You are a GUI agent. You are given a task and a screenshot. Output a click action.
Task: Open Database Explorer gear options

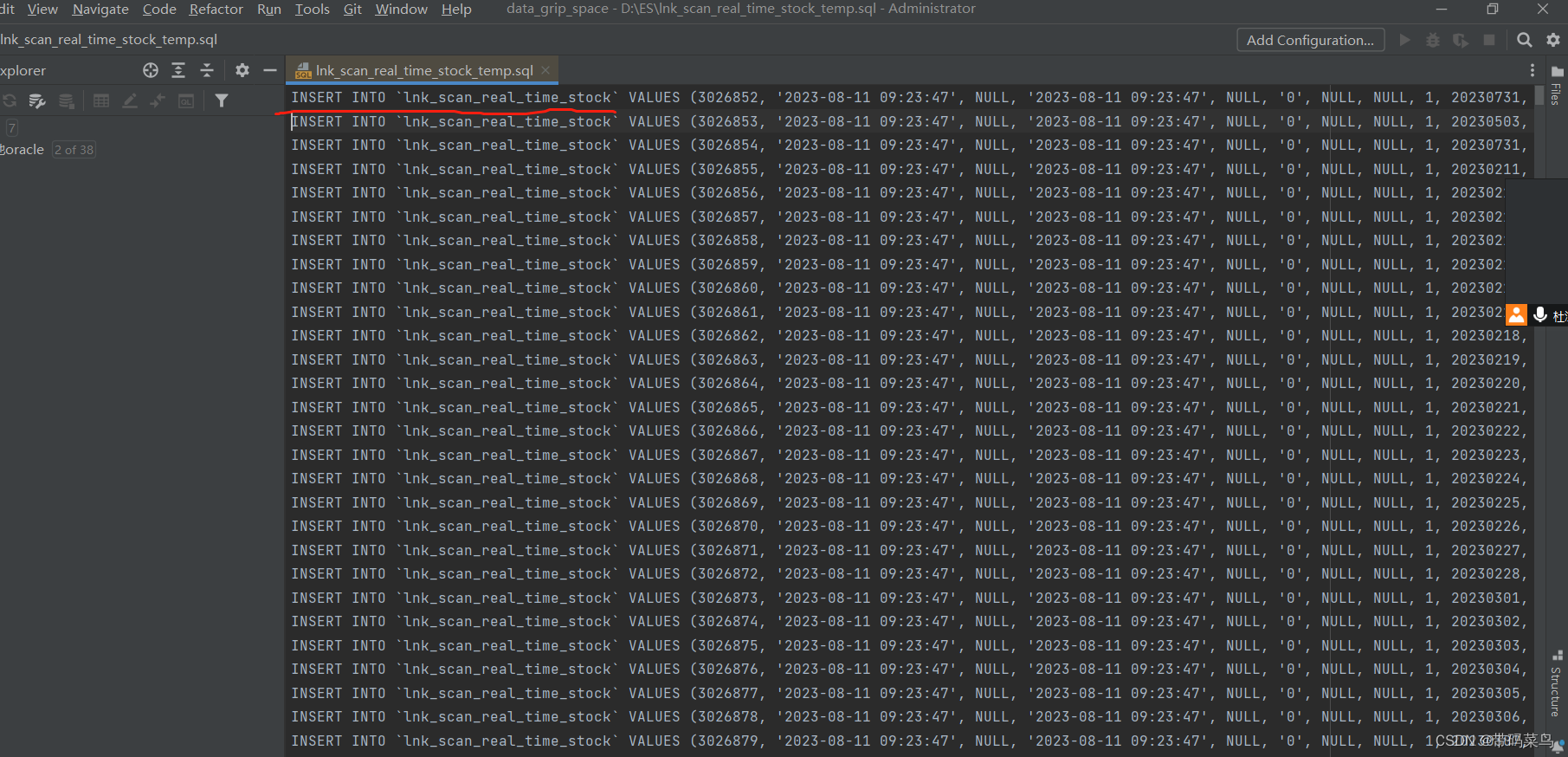pos(242,70)
